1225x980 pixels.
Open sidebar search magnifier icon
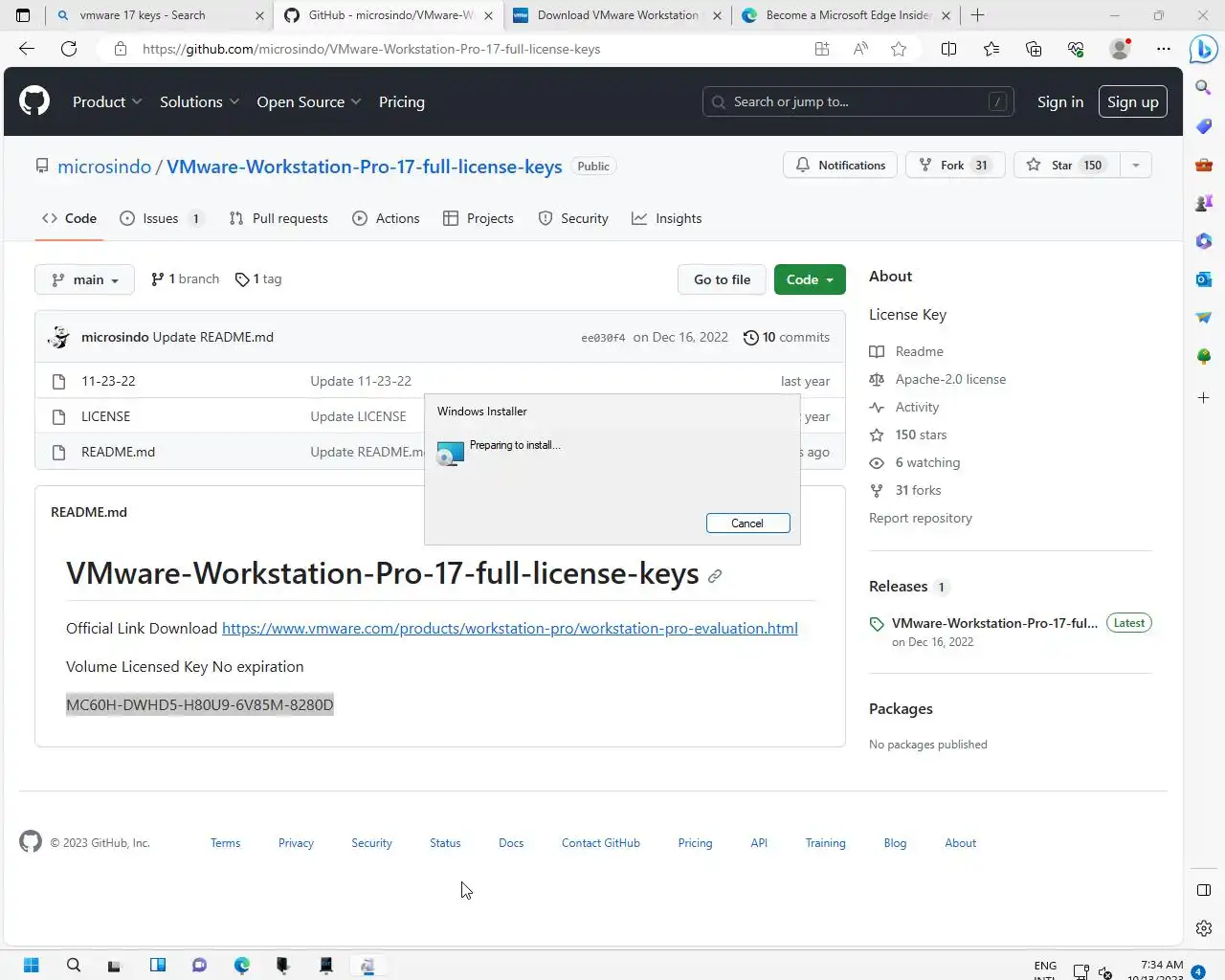(1204, 87)
